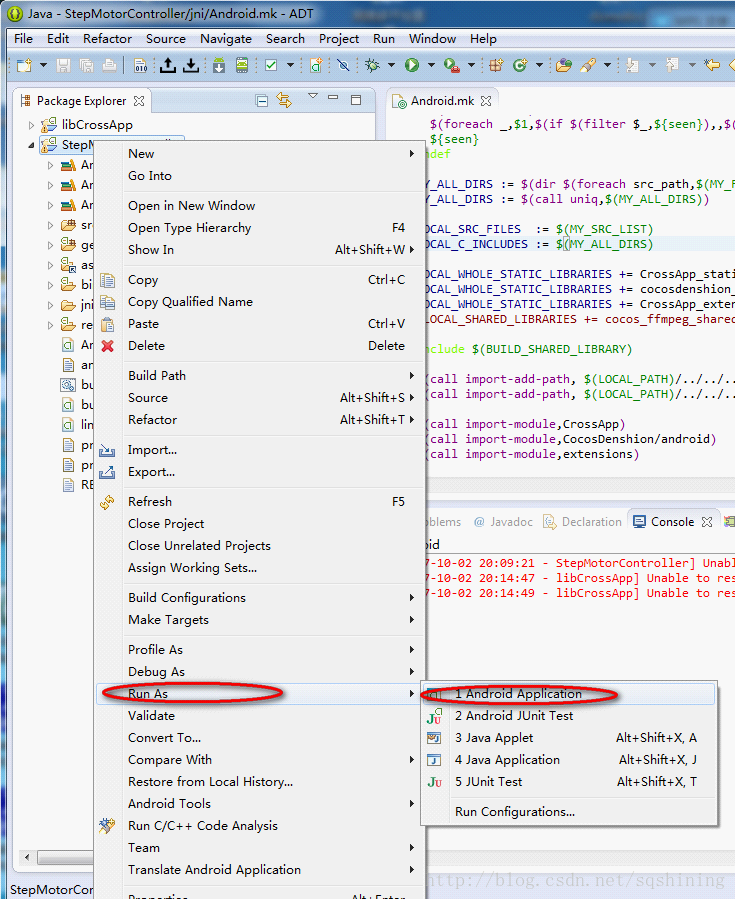Click the New file toolbar icon
This screenshot has height=900, width=736.
[24, 65]
